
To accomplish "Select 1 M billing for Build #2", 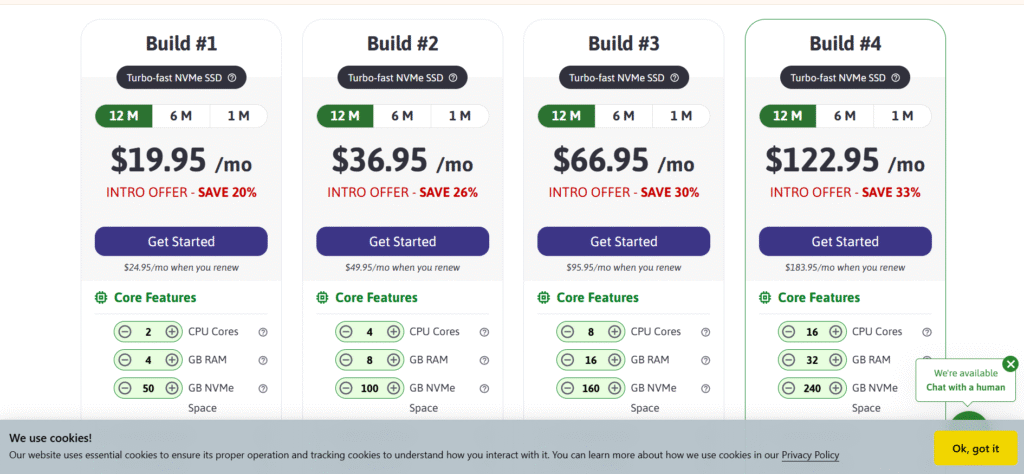I will [459, 116].
